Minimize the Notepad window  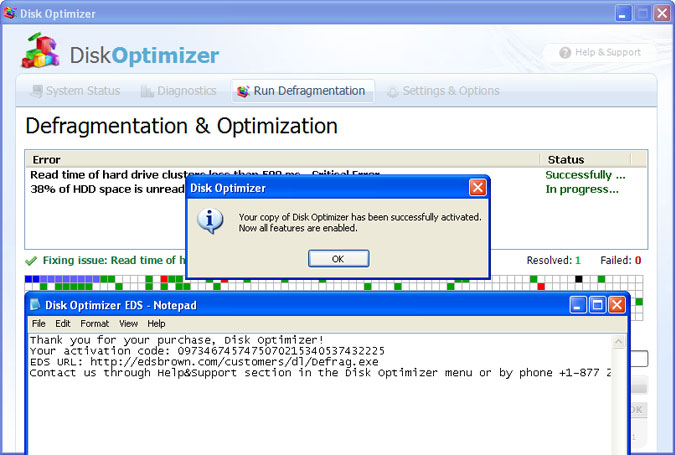point(578,305)
